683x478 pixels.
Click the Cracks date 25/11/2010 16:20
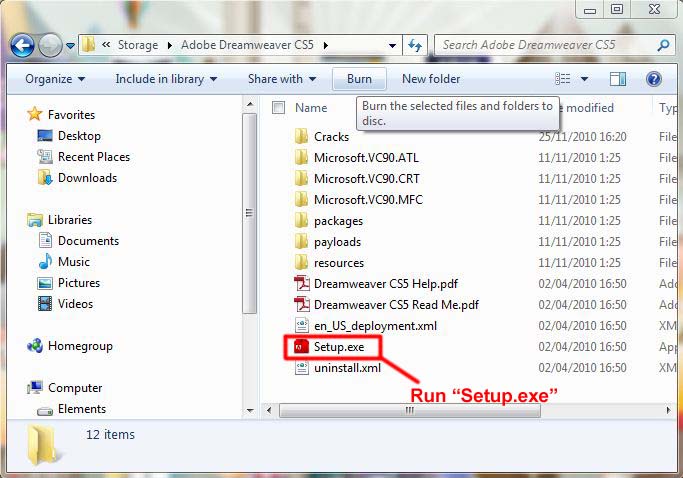coord(582,137)
